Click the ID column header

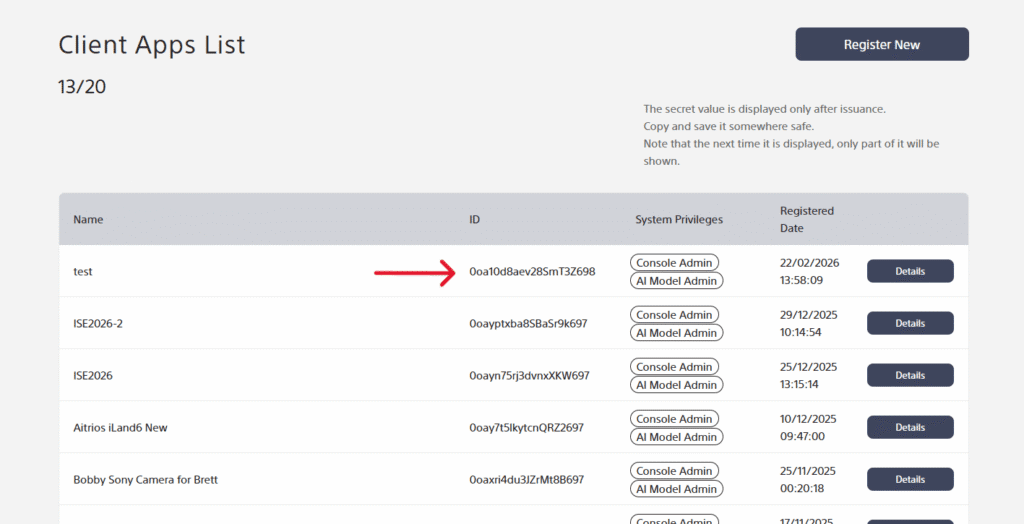(x=475, y=219)
